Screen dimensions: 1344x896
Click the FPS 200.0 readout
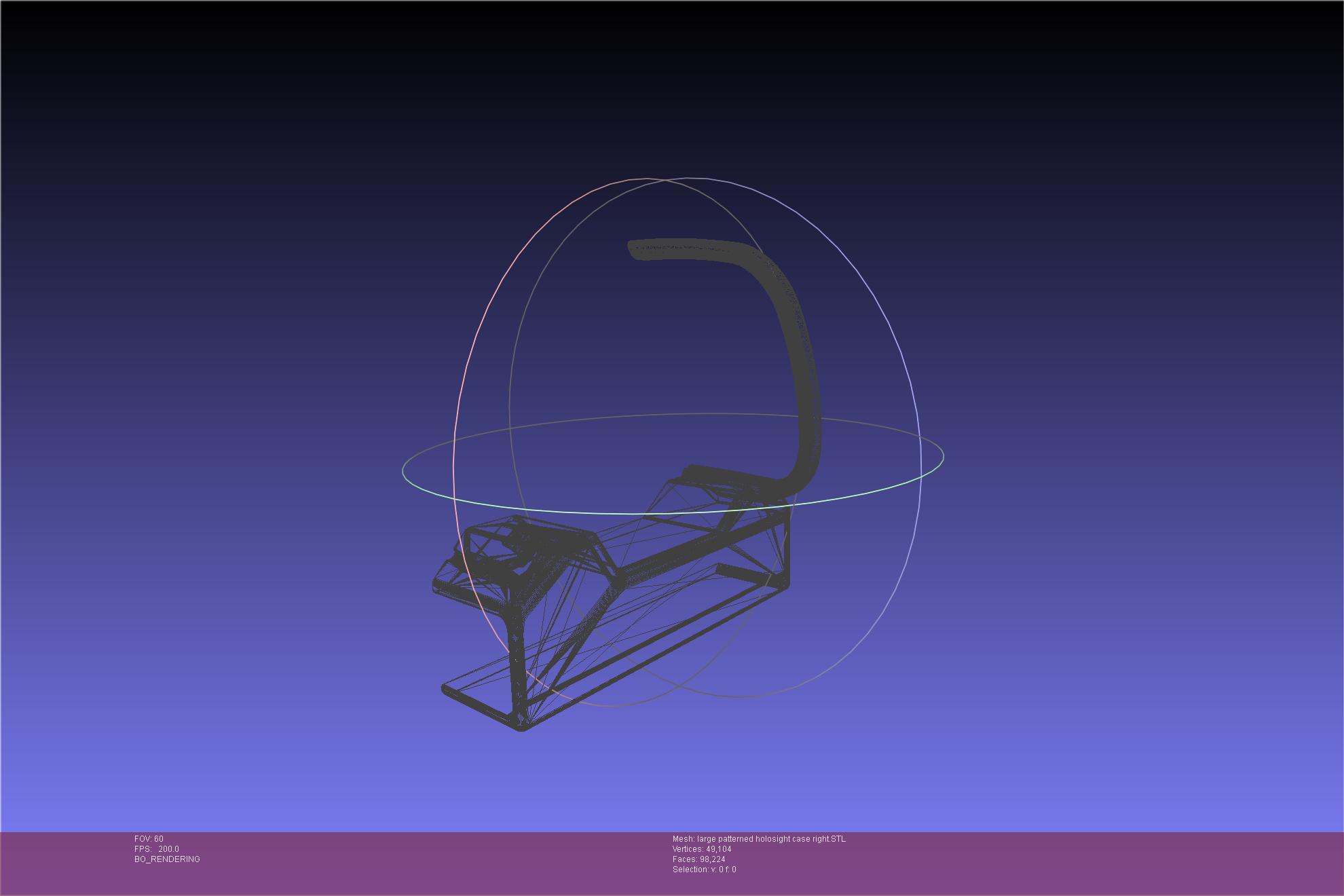157,849
